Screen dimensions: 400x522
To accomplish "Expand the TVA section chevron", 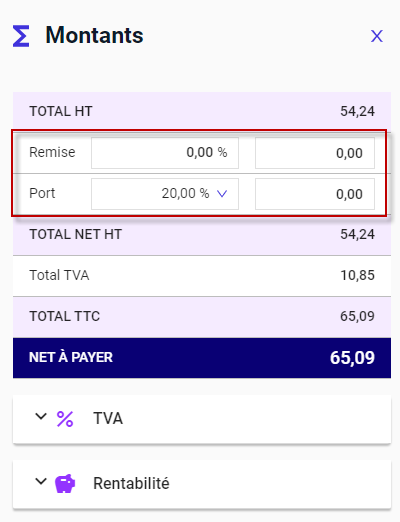I will pos(41,416).
